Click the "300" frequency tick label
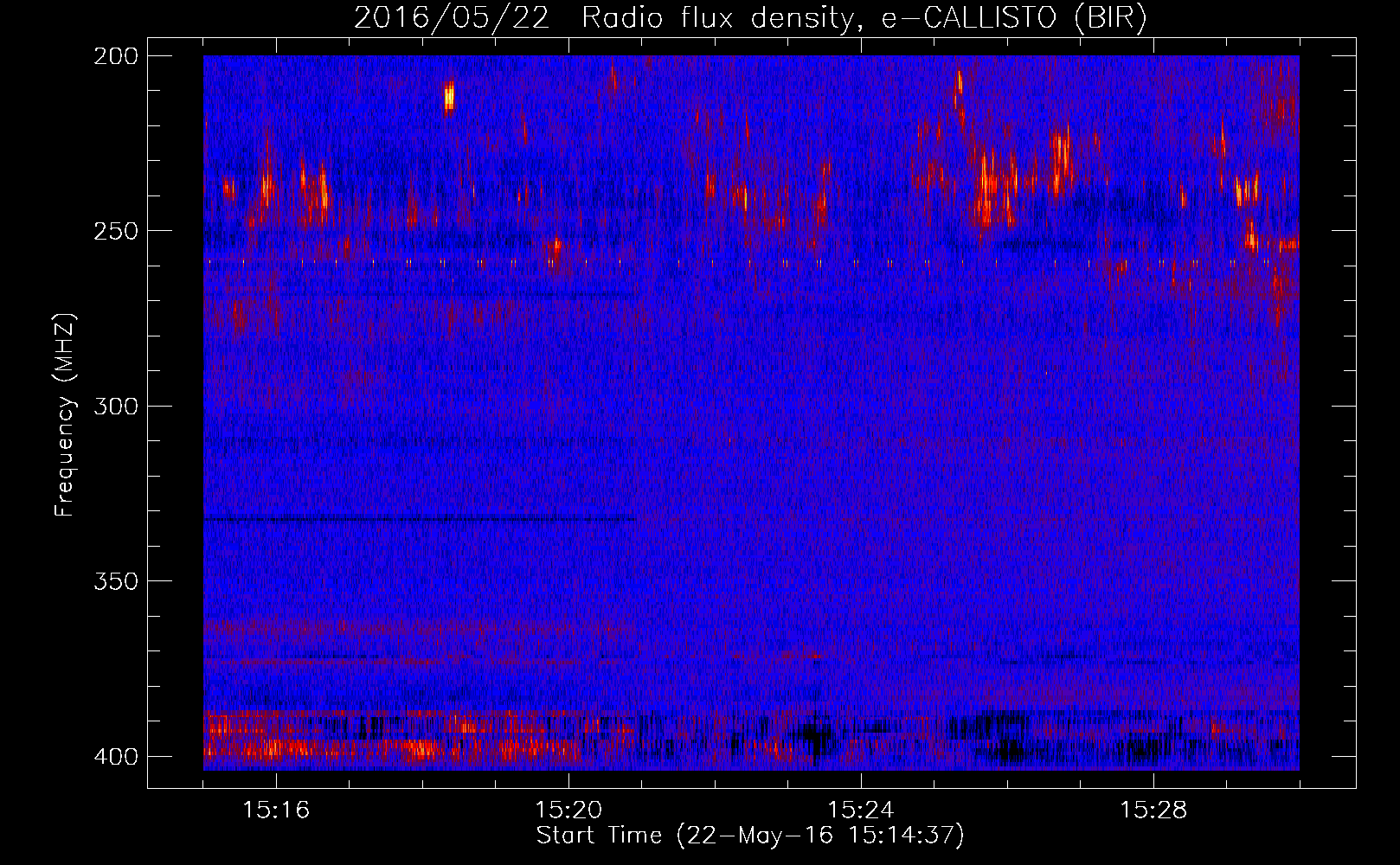The height and width of the screenshot is (865, 1400). click(x=114, y=406)
